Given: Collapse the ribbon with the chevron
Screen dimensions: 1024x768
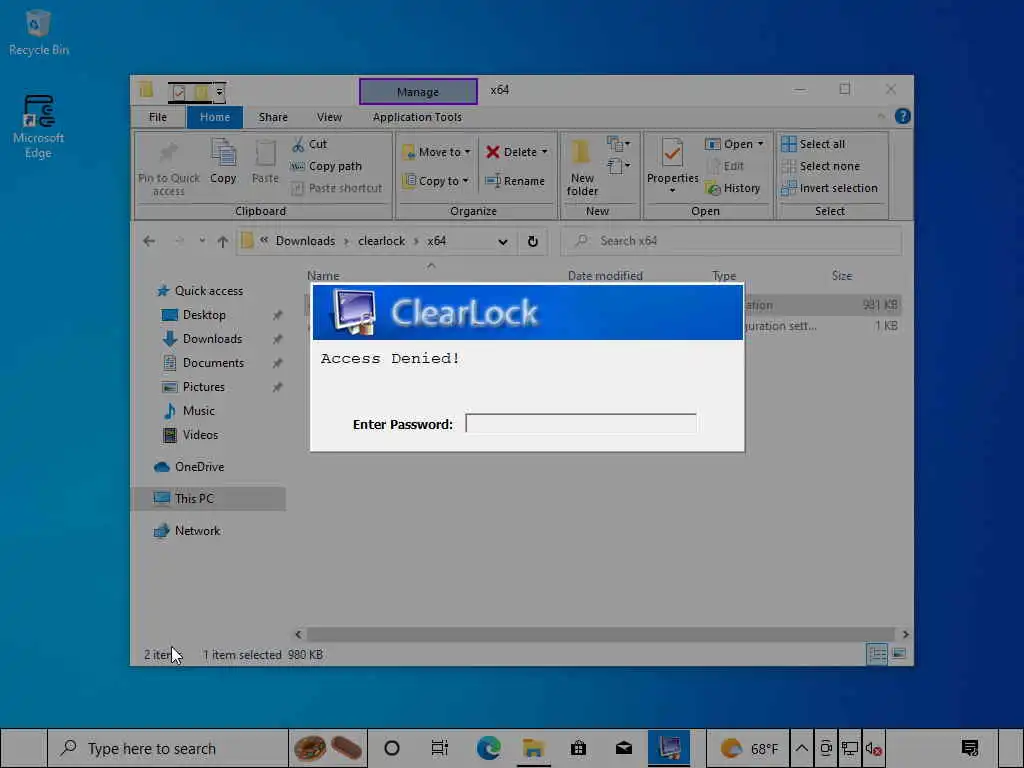Looking at the screenshot, I should [x=881, y=116].
